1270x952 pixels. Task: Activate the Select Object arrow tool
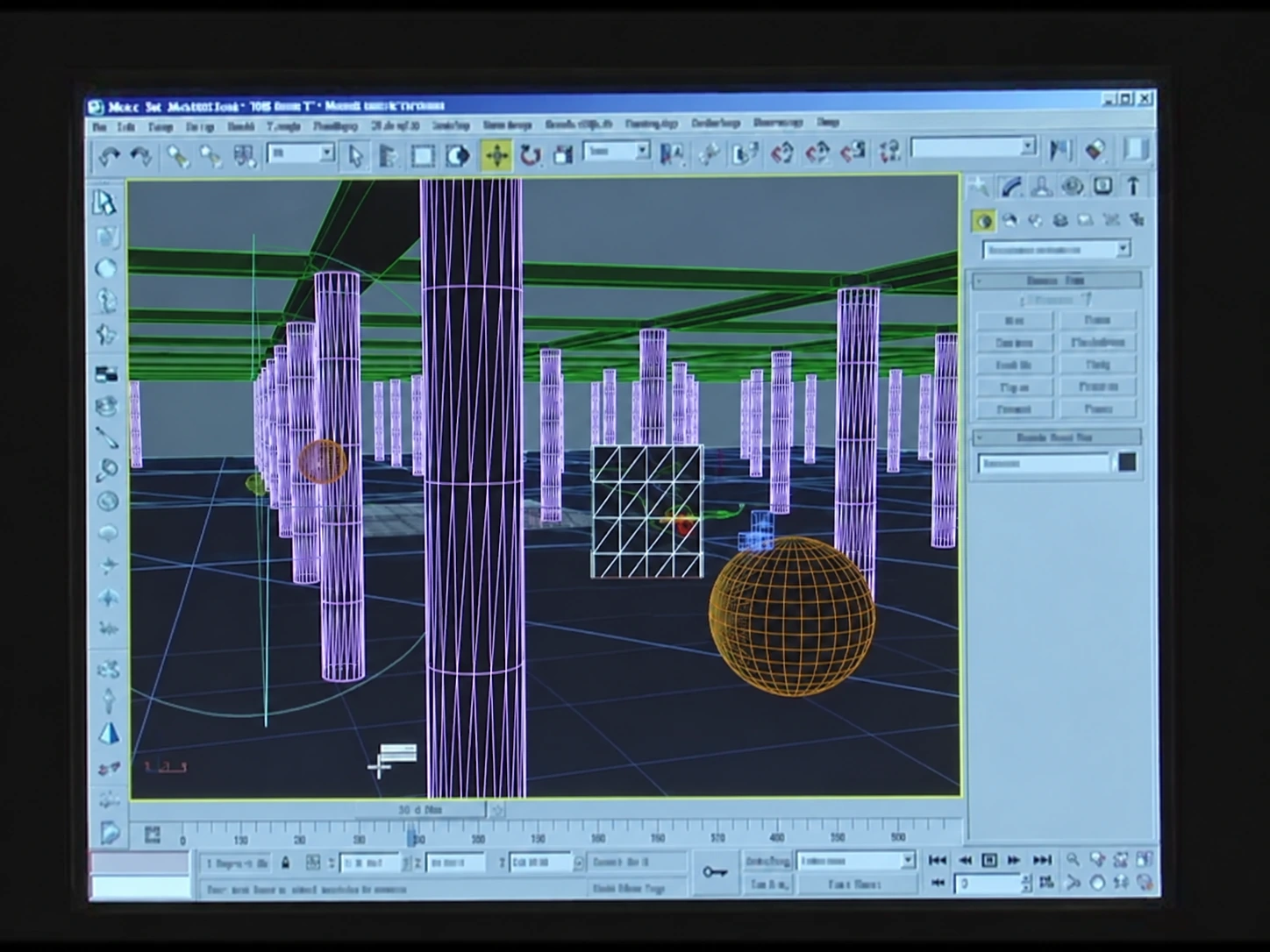click(x=354, y=156)
